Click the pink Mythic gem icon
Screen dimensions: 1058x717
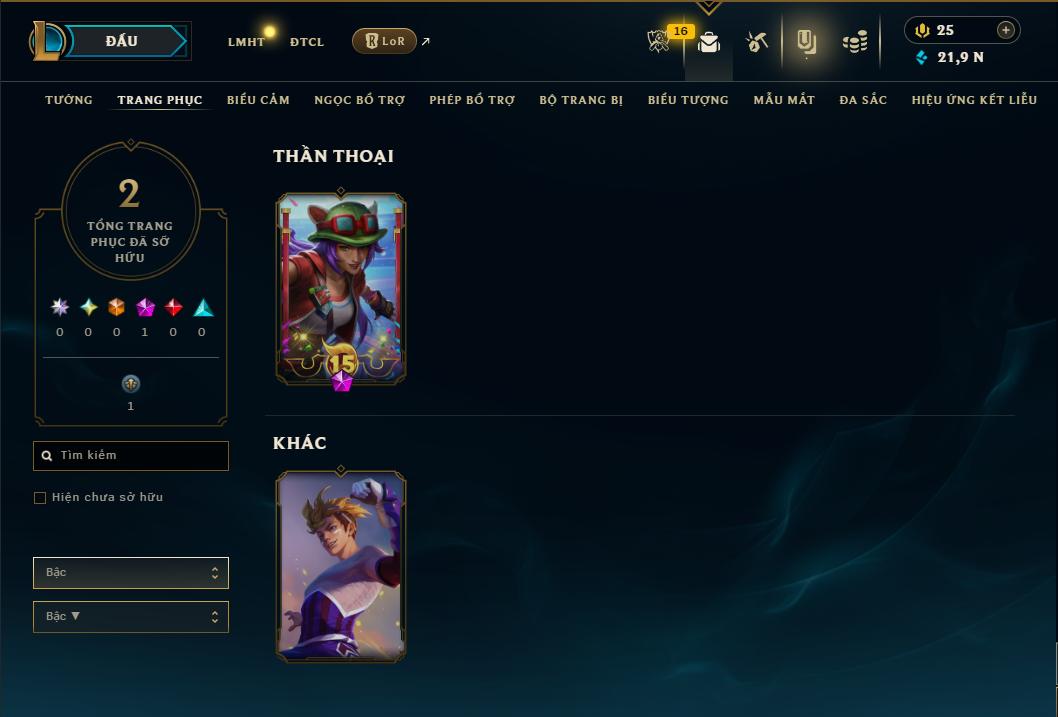tap(145, 308)
